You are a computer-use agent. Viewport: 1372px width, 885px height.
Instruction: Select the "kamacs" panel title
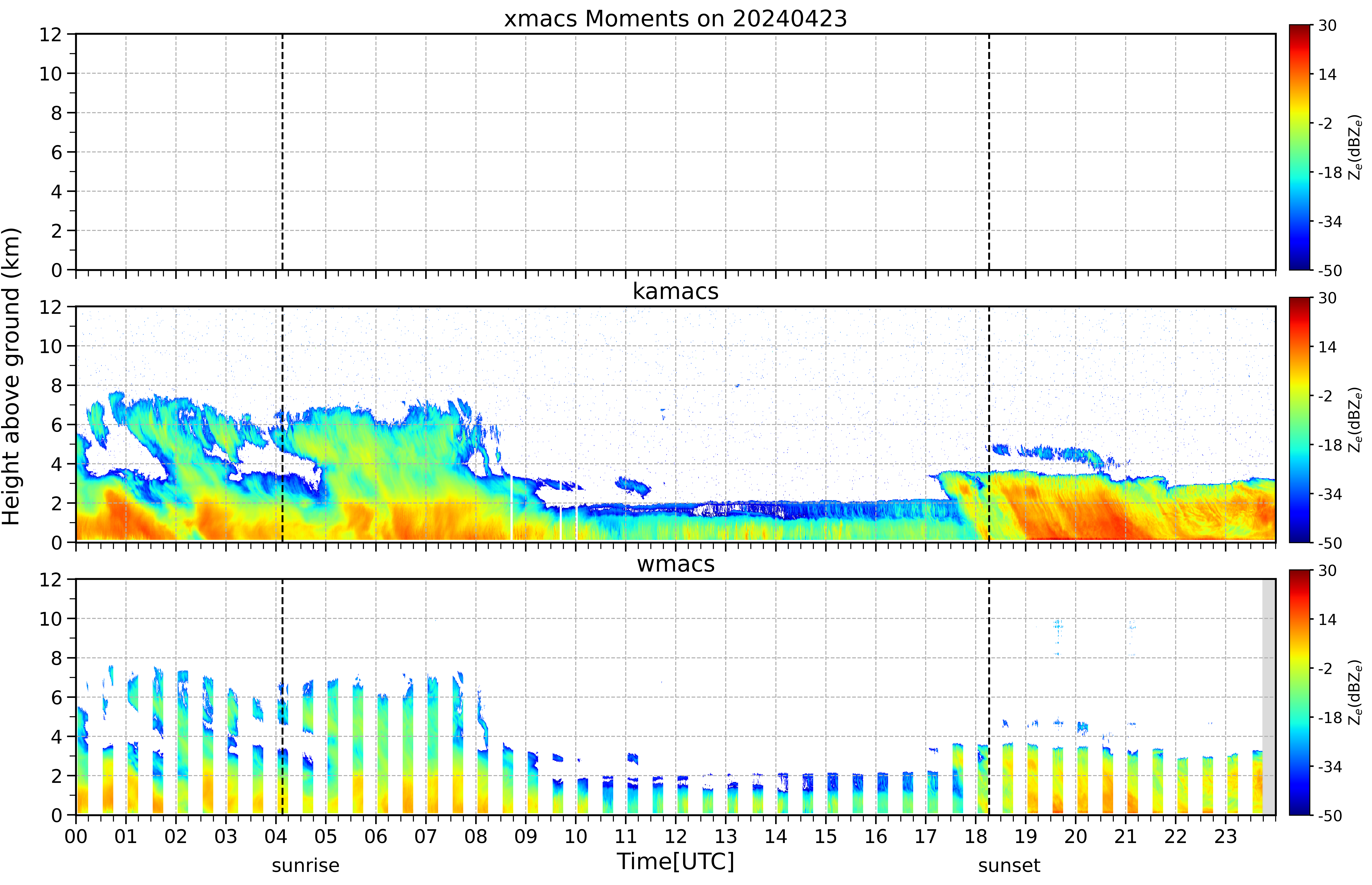tap(675, 291)
